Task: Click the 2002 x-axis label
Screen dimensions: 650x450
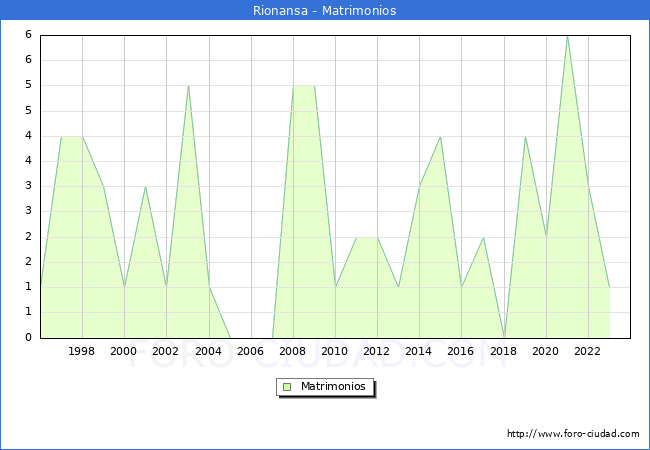Action: click(166, 351)
